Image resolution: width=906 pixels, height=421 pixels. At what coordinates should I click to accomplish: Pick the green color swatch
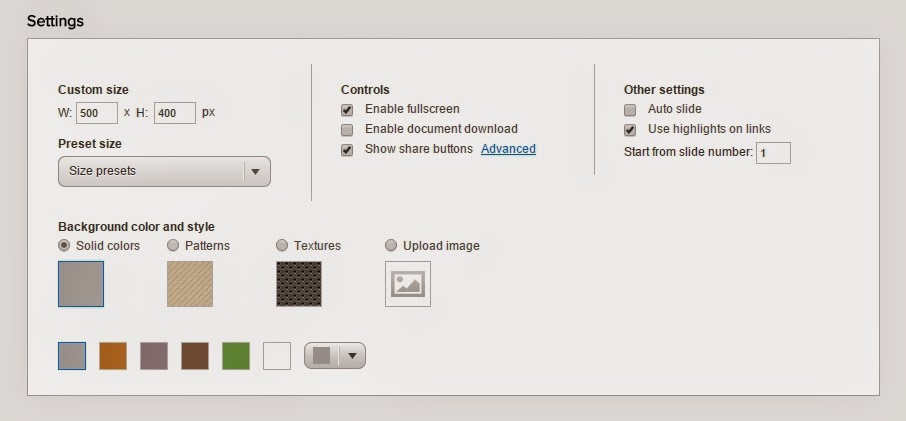pos(236,356)
